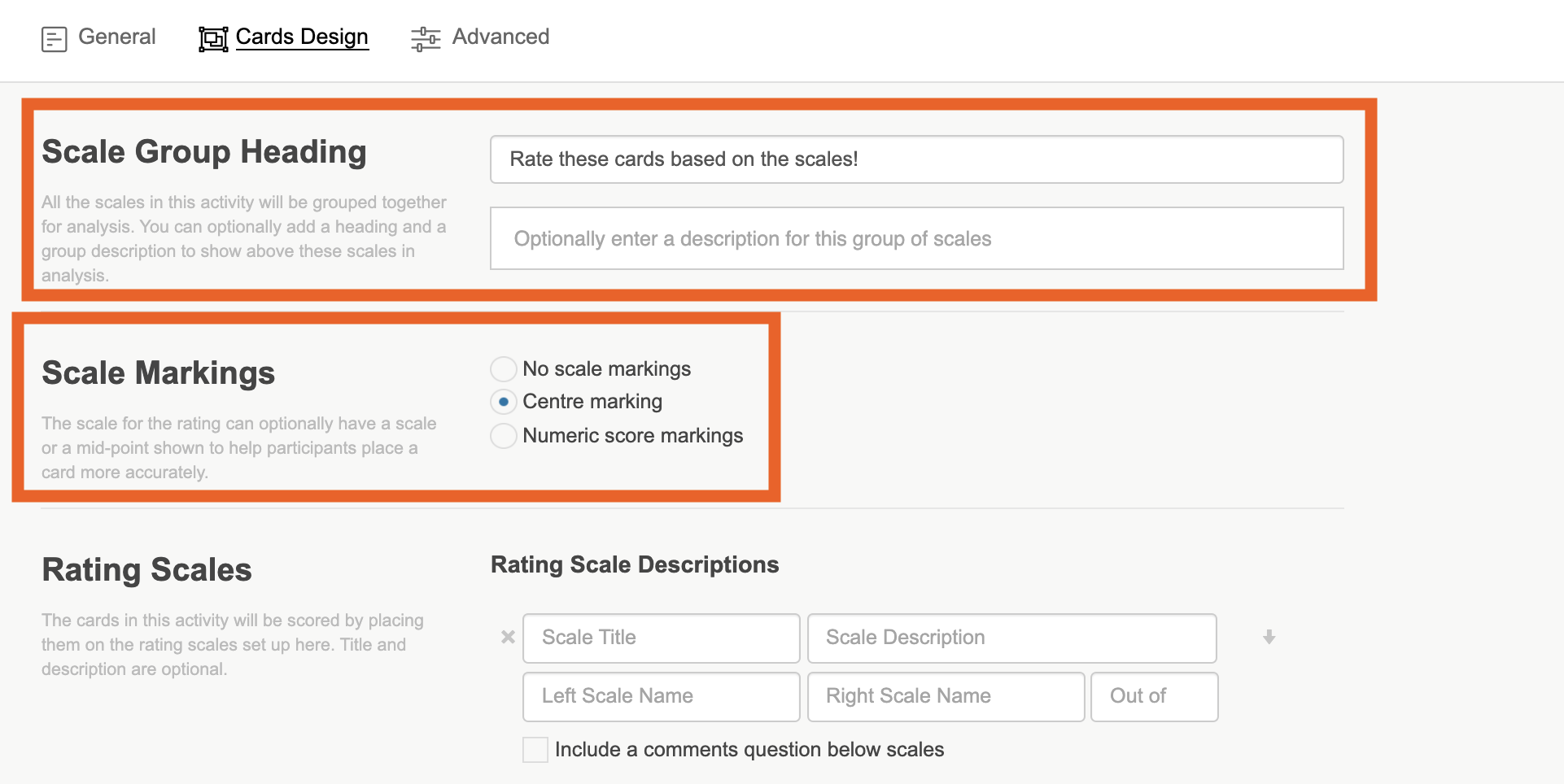The height and width of the screenshot is (784, 1564).
Task: Remove the rating scale with X icon
Action: pyautogui.click(x=508, y=637)
